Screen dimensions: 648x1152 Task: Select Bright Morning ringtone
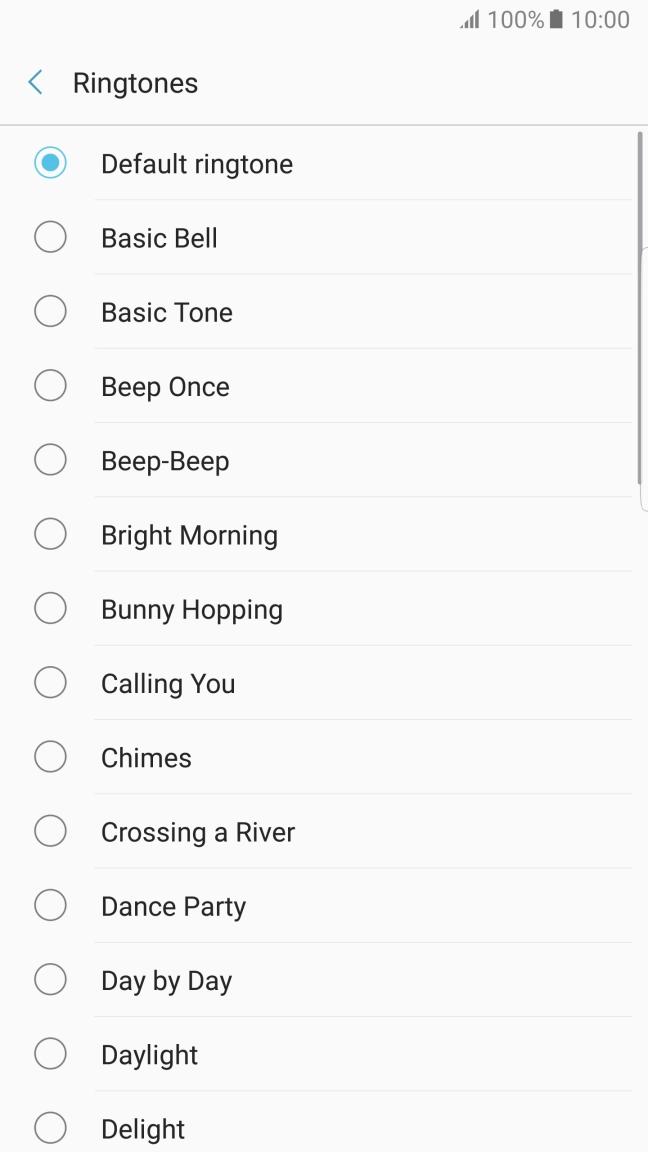[188, 534]
